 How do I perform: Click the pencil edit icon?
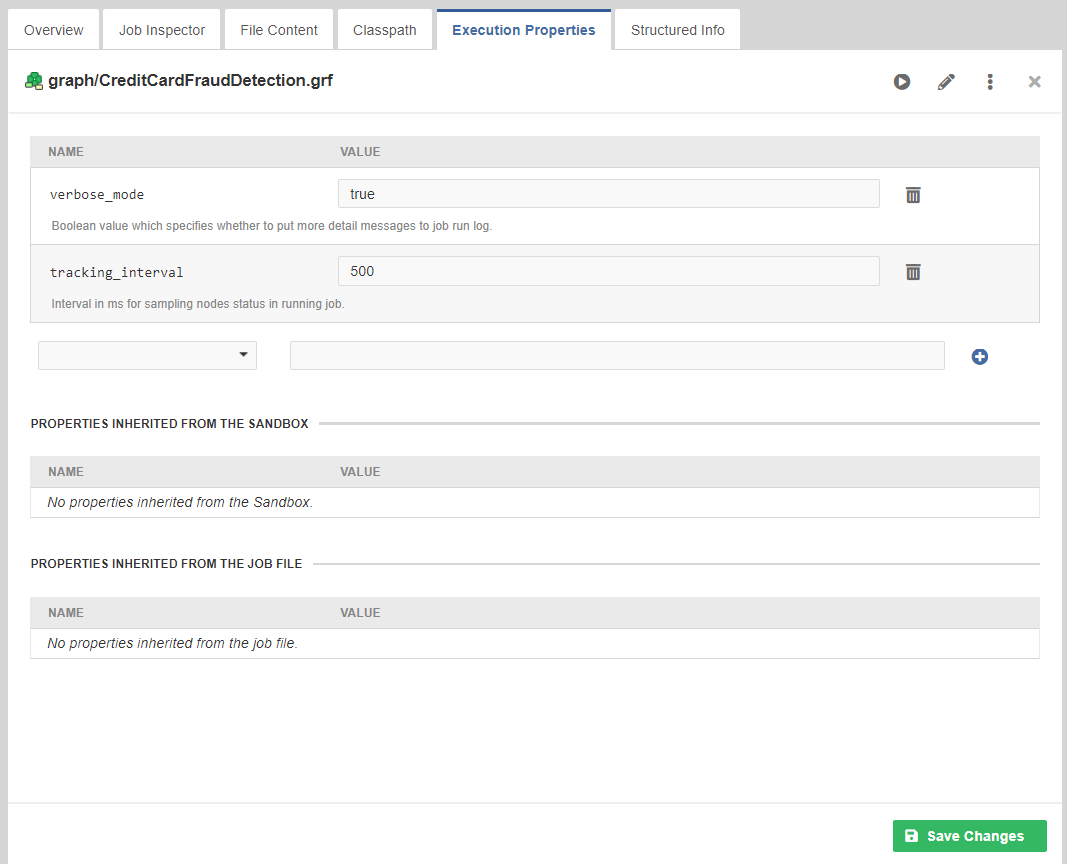(x=946, y=82)
